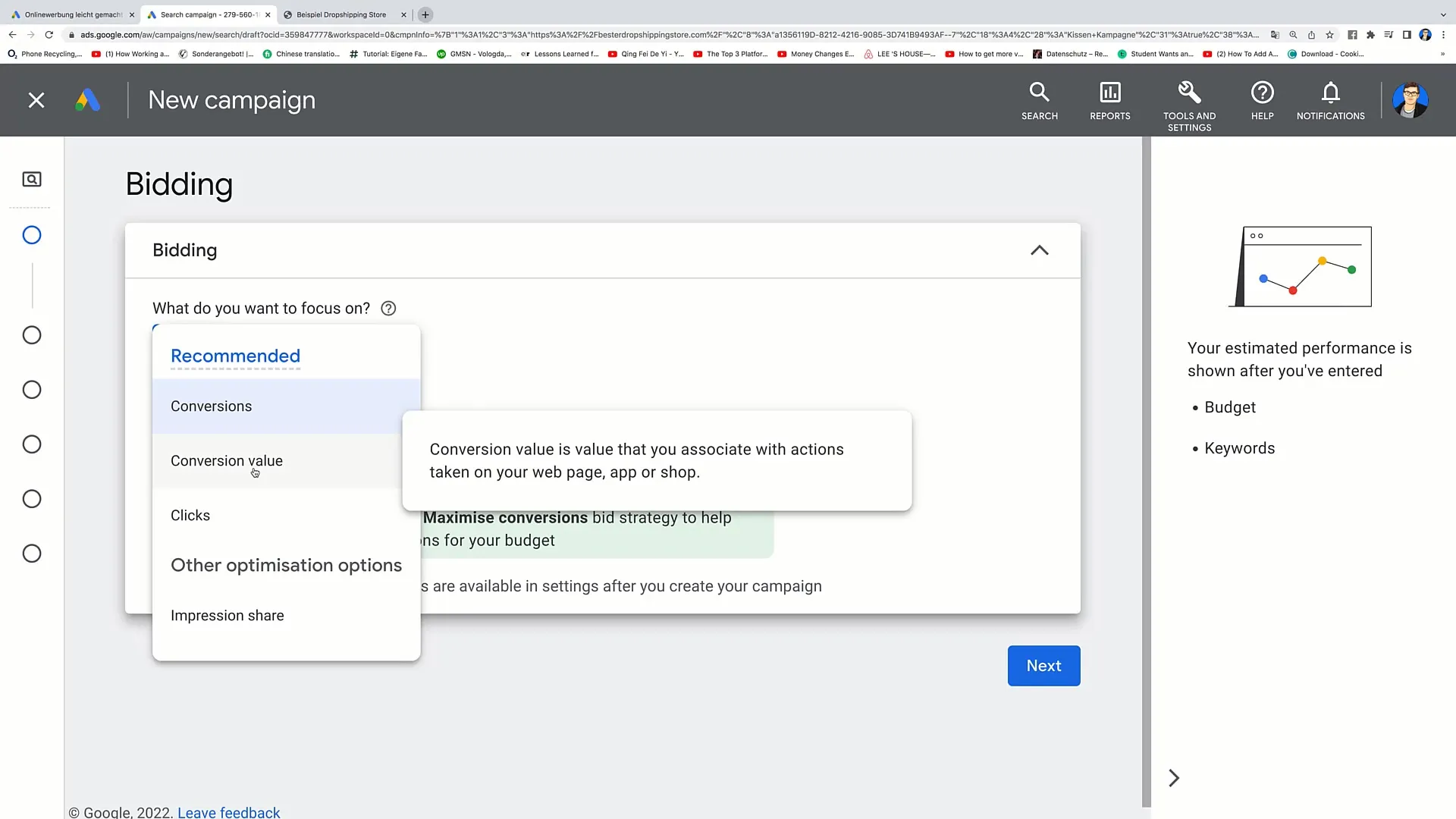The width and height of the screenshot is (1456, 819).
Task: Select Impression share optimisation option
Action: (227, 615)
